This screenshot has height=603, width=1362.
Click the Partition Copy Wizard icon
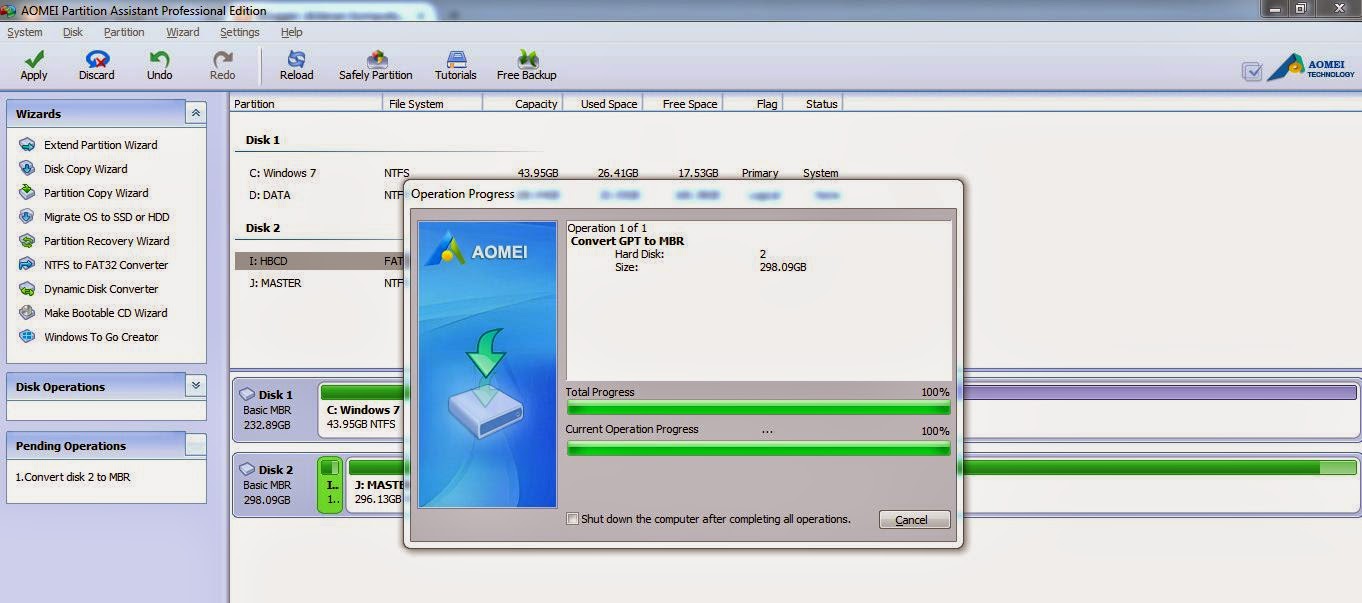(x=27, y=193)
